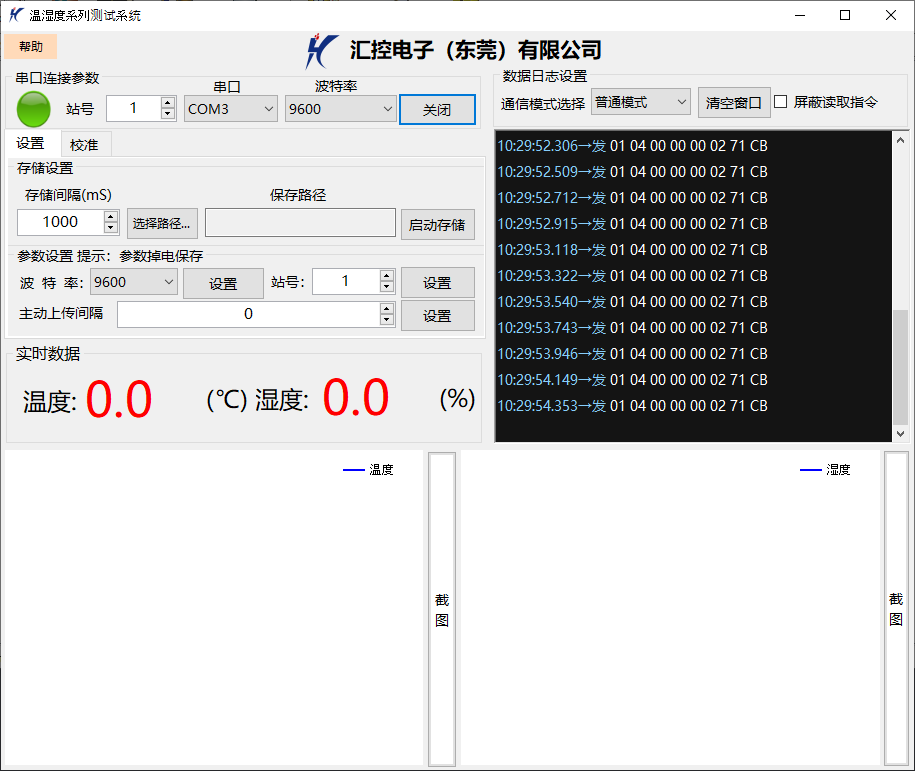Click the company logo in header
Screen dimensions: 915x771
[322, 50]
